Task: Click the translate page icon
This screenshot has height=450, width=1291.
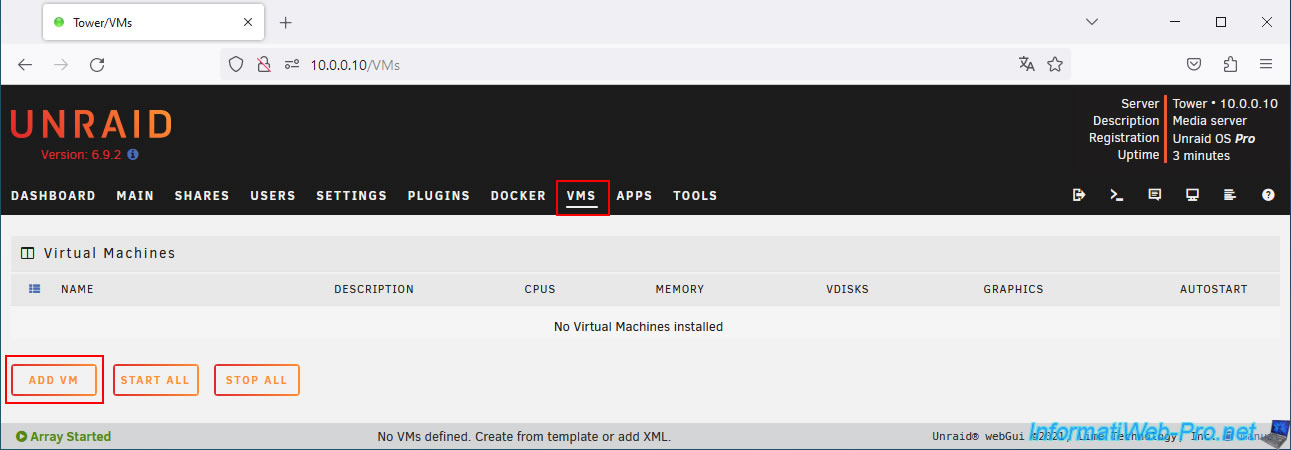Action: click(1026, 64)
